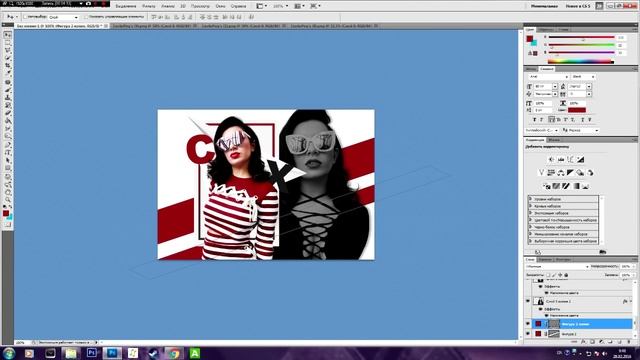Open the leading dropdown arrow
This screenshot has height=360, width=640.
tap(589, 87)
